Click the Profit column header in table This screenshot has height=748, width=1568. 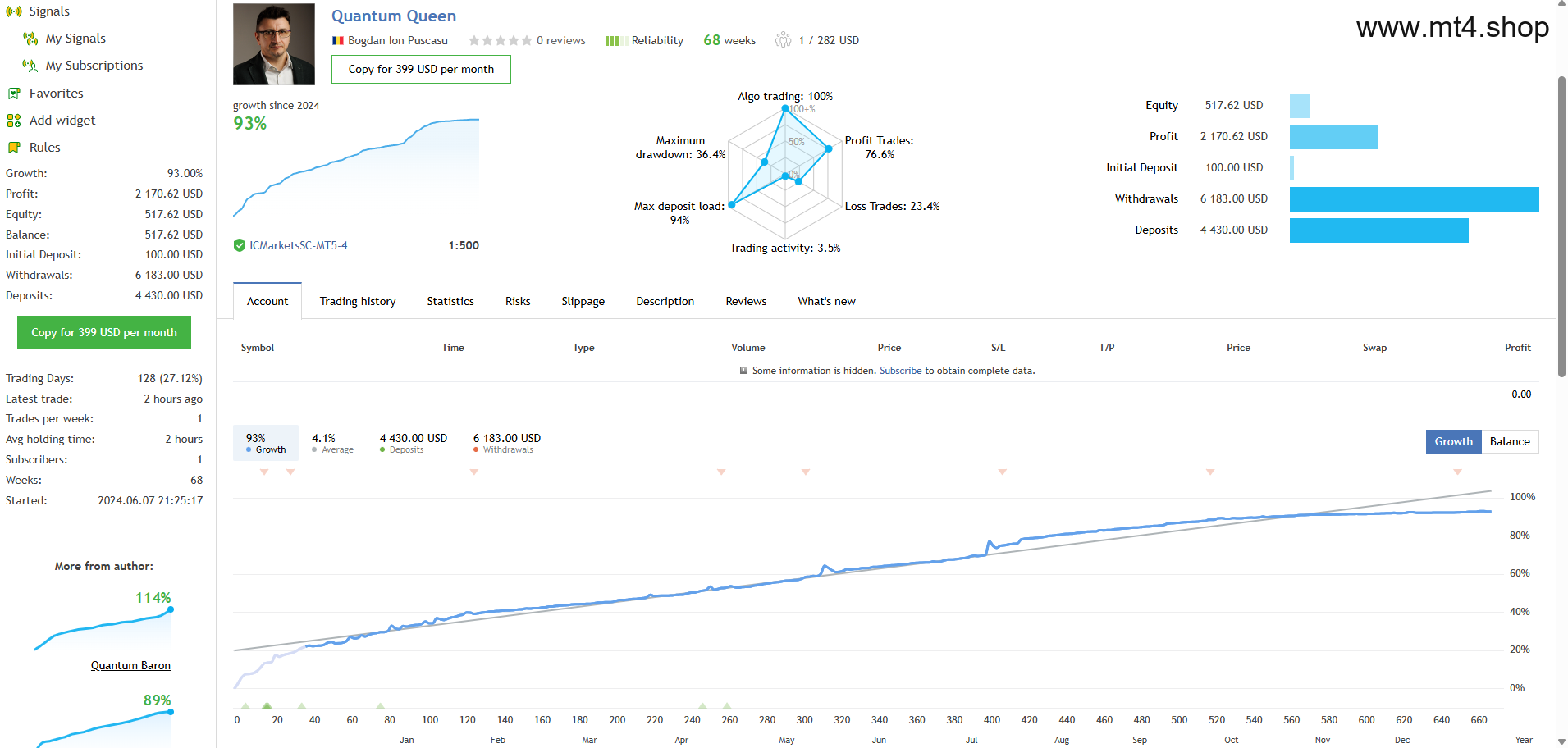click(x=1518, y=348)
